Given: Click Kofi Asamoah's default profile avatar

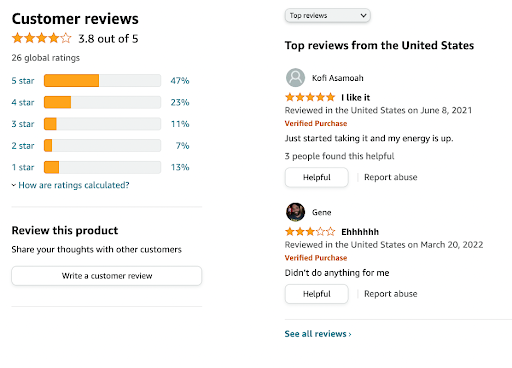Looking at the screenshot, I should point(295,78).
